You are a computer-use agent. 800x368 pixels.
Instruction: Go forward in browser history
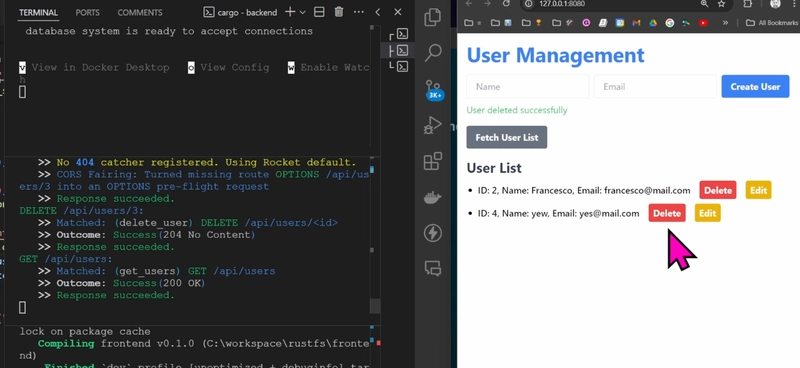pos(487,4)
